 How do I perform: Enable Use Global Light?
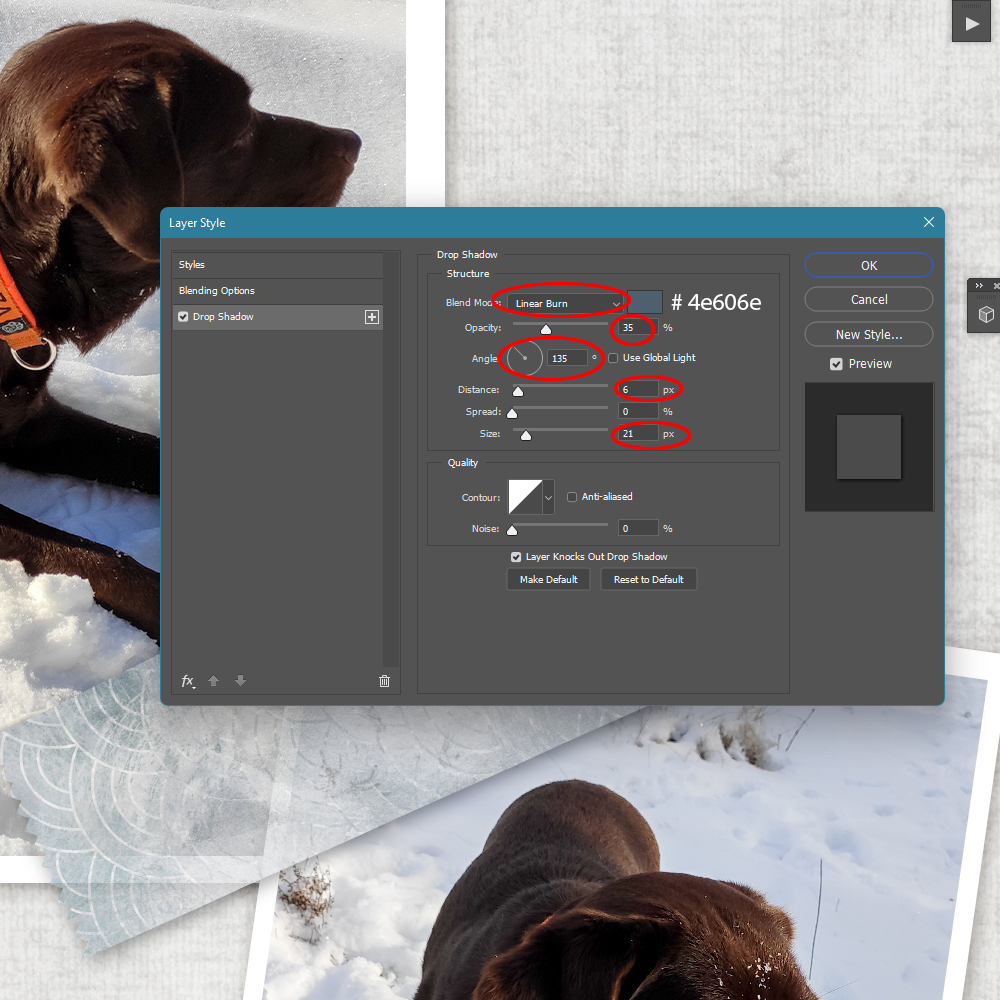[x=613, y=358]
